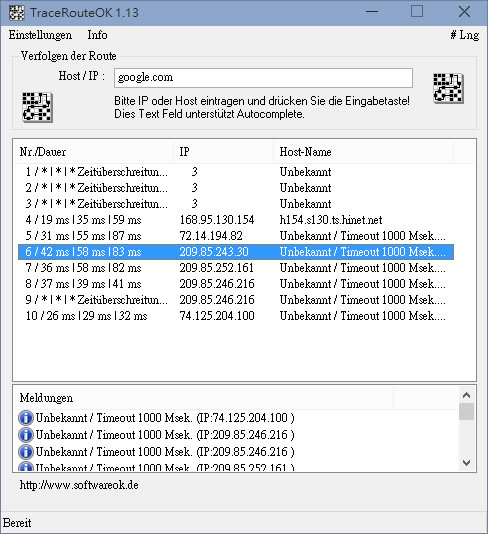Image resolution: width=488 pixels, height=534 pixels.
Task: Select the hop 5 row with 72.14.194.82
Action: (x=236, y=236)
